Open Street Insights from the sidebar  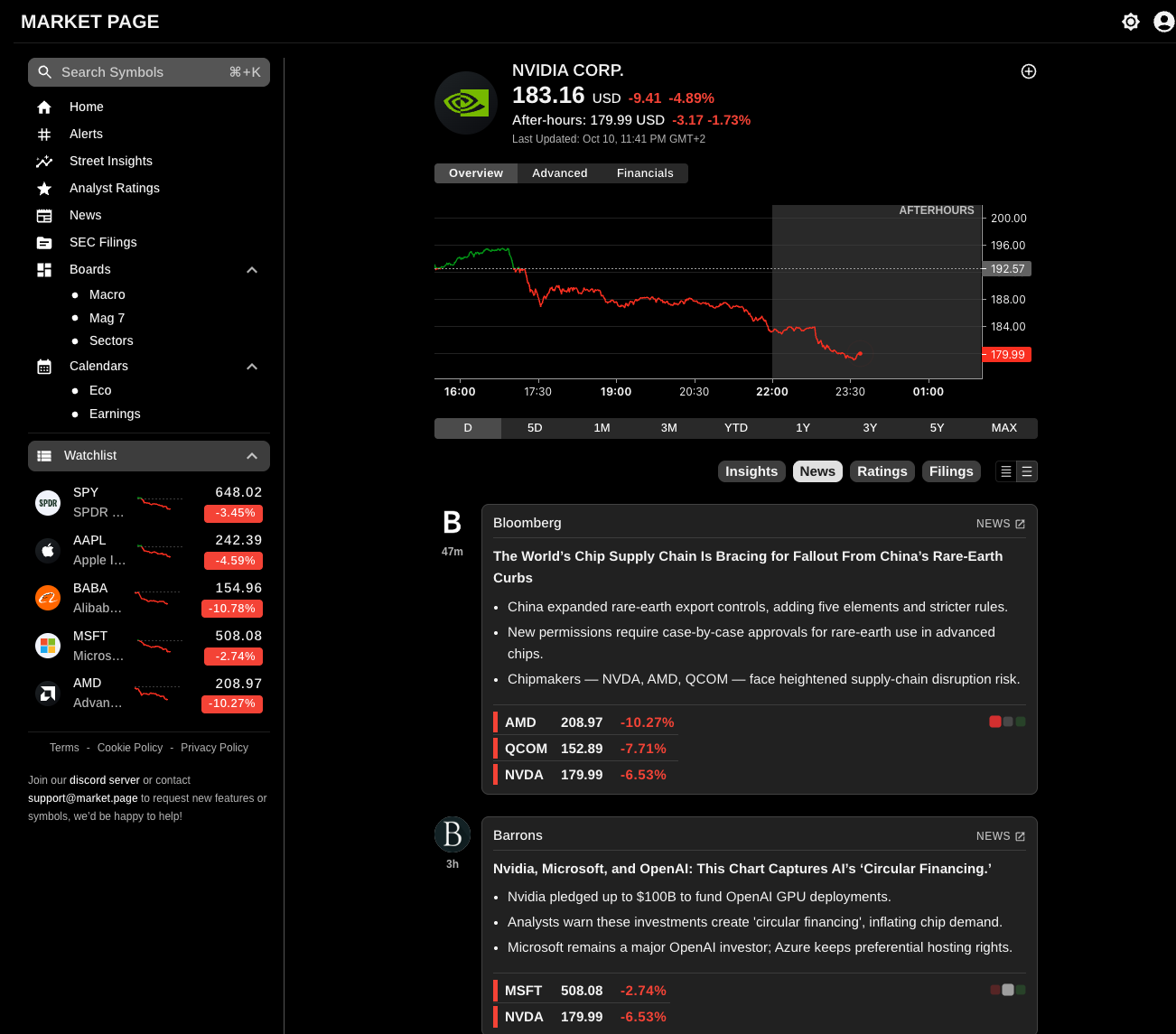click(x=110, y=161)
